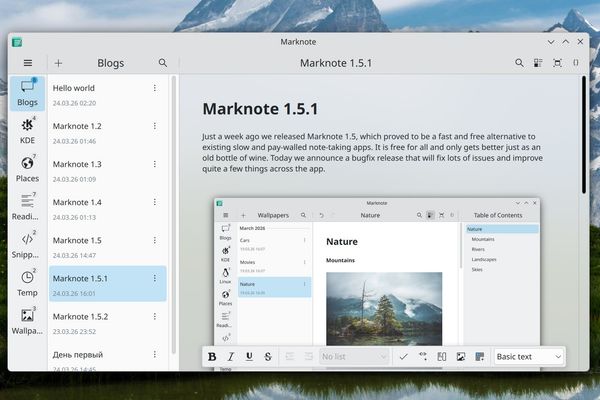Click the Marknote app icon in title bar
This screenshot has width=600, height=400.
pyautogui.click(x=17, y=42)
